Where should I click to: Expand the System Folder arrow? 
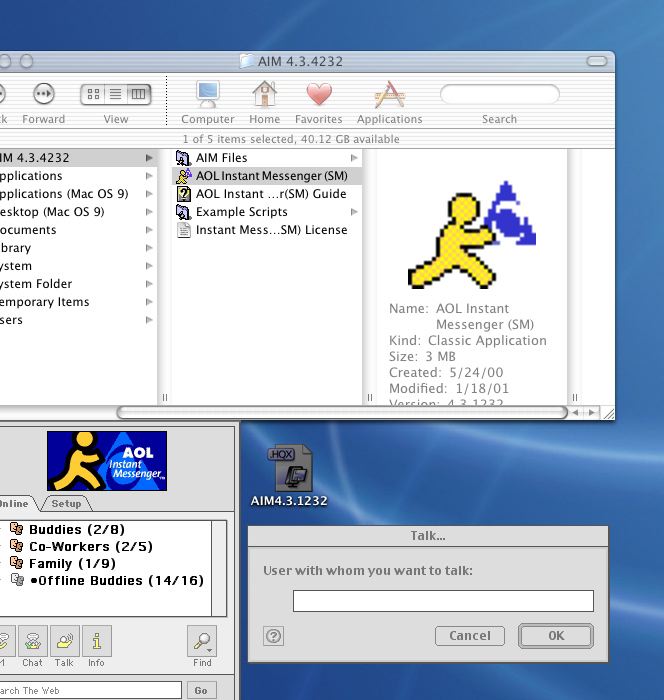click(149, 284)
